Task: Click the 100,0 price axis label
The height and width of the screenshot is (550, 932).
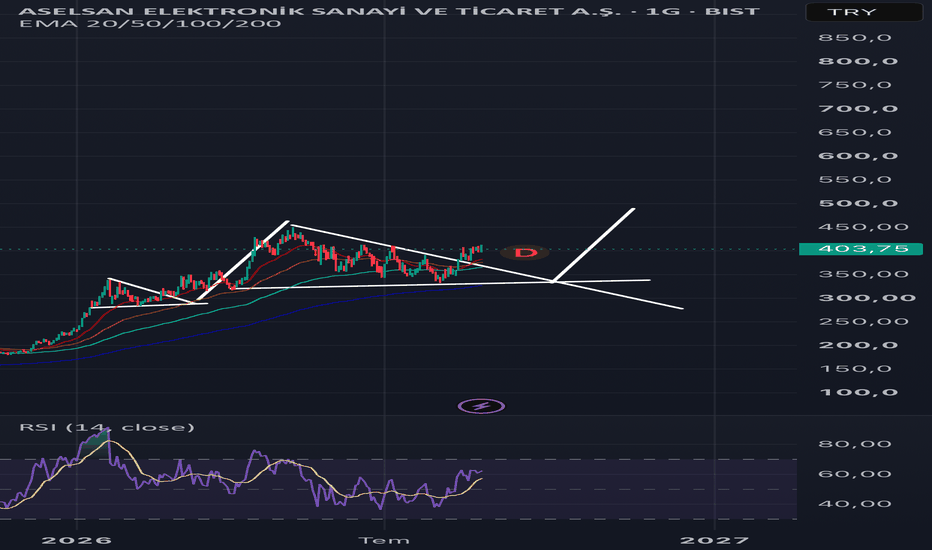Action: pos(858,392)
